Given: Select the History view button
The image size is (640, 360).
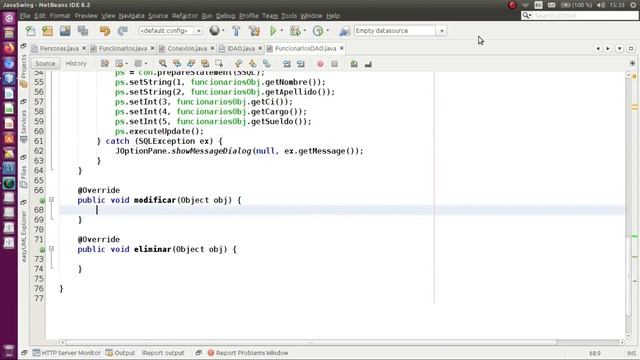Looking at the screenshot, I should [x=76, y=64].
